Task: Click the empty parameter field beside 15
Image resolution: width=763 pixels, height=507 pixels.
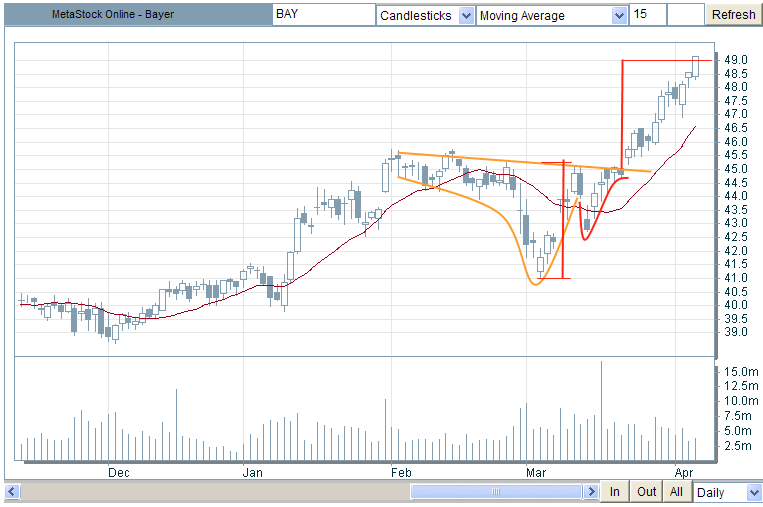Action: tap(686, 15)
